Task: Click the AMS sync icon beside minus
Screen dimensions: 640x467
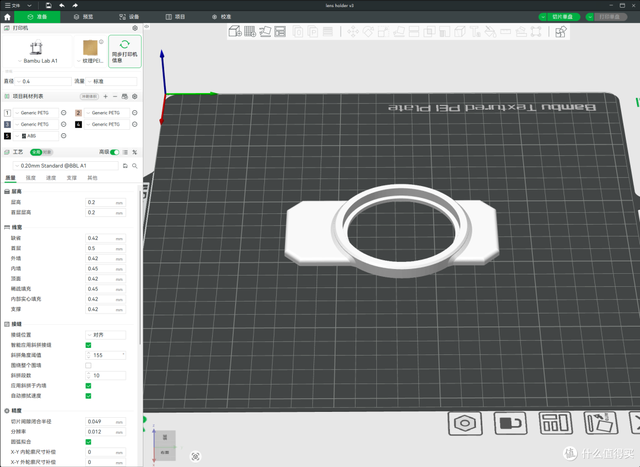Action: tap(125, 96)
